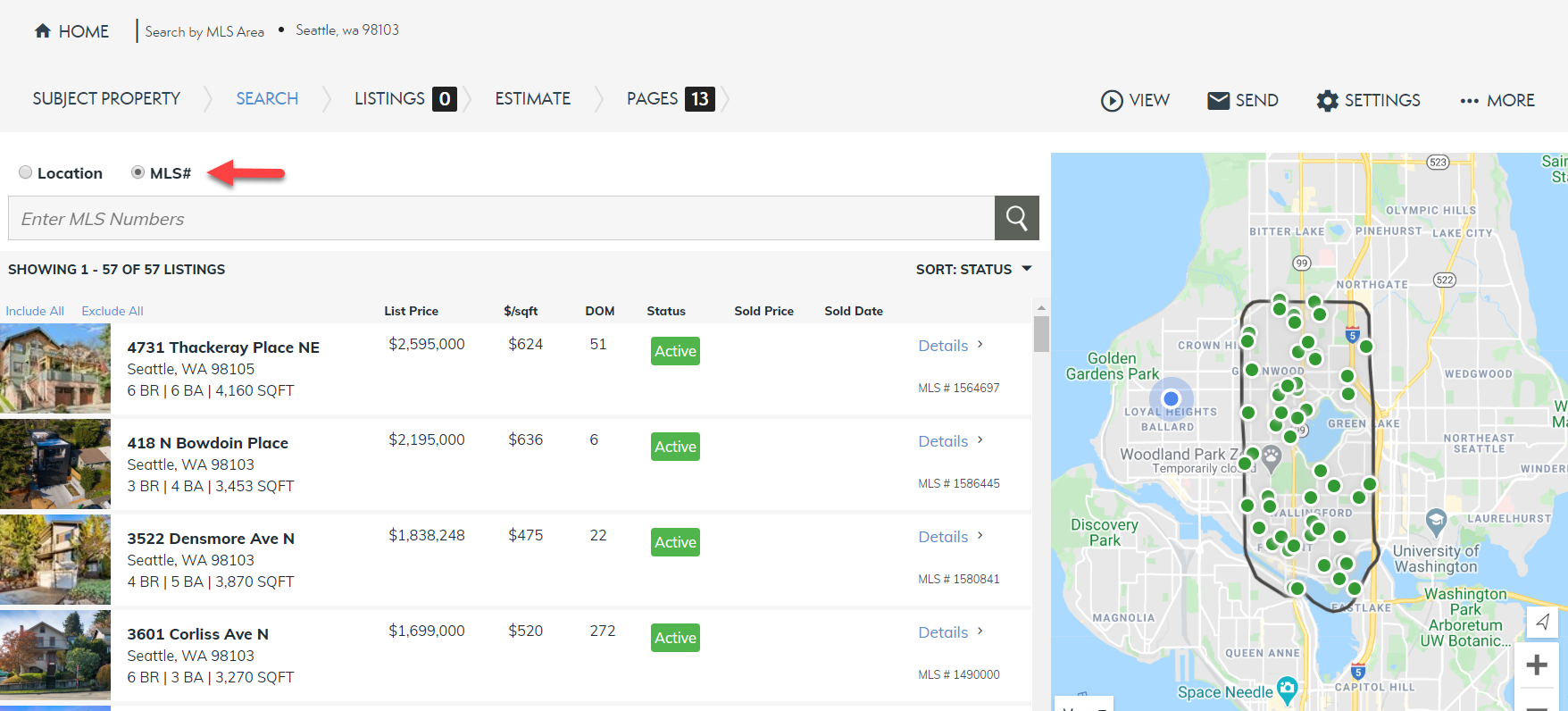The width and height of the screenshot is (1568, 711).
Task: Click the Include All link
Action: pyautogui.click(x=35, y=311)
